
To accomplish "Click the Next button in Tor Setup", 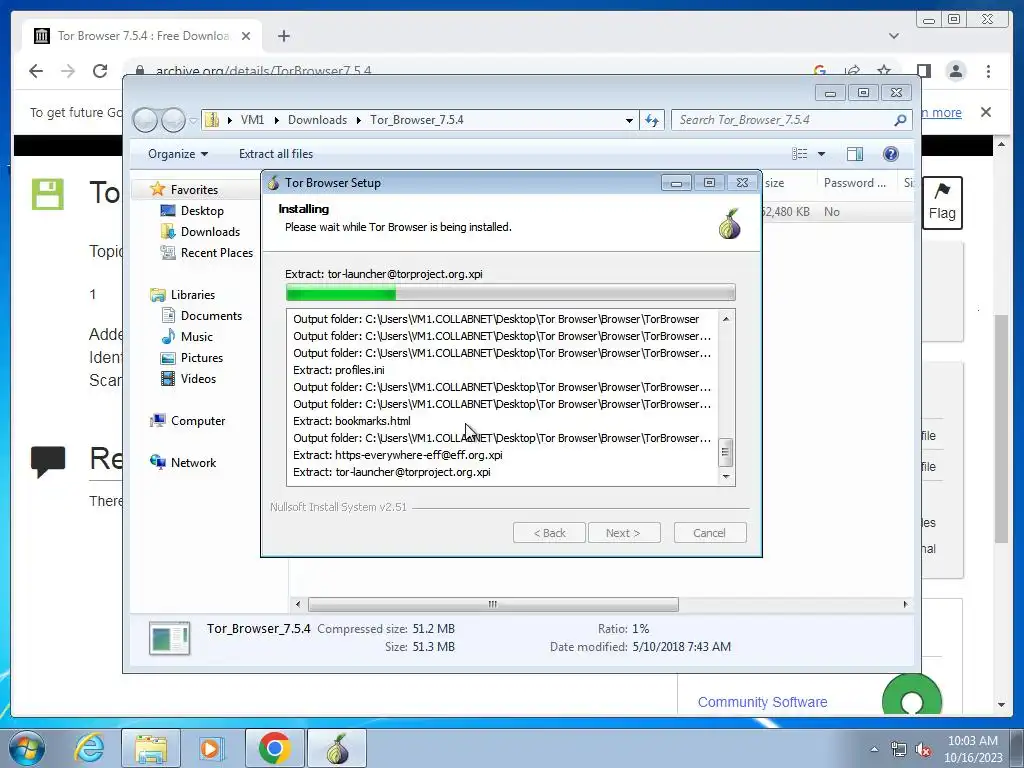I will click(624, 533).
